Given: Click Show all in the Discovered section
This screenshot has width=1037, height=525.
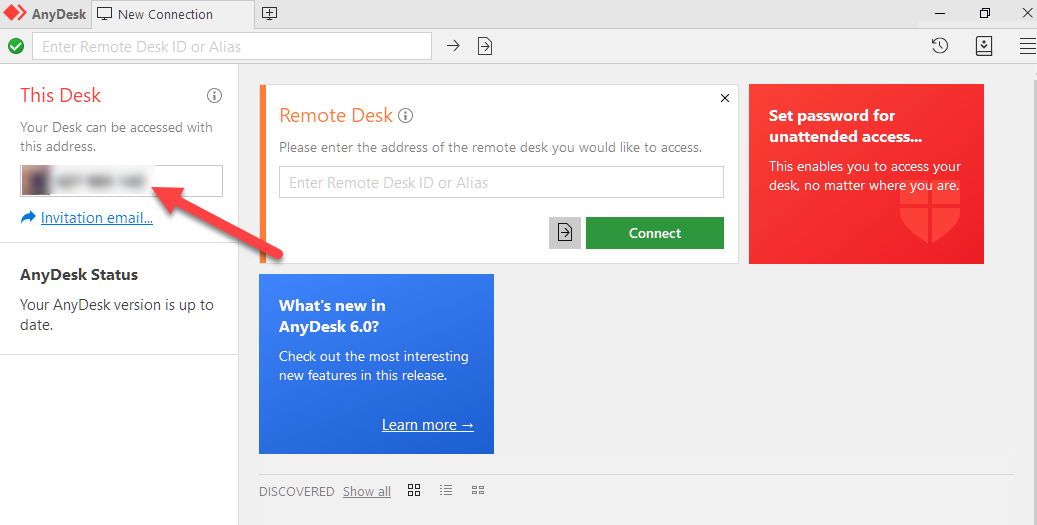Looking at the screenshot, I should click(x=367, y=491).
